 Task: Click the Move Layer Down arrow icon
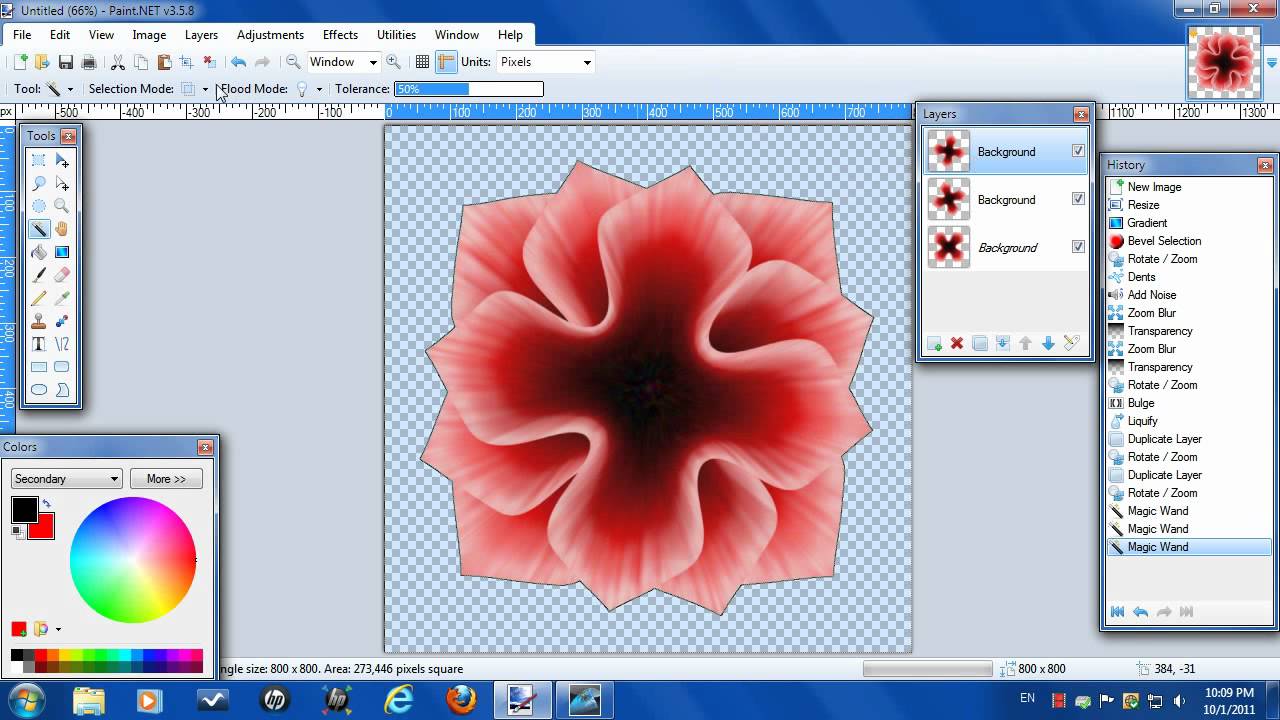(x=1048, y=343)
